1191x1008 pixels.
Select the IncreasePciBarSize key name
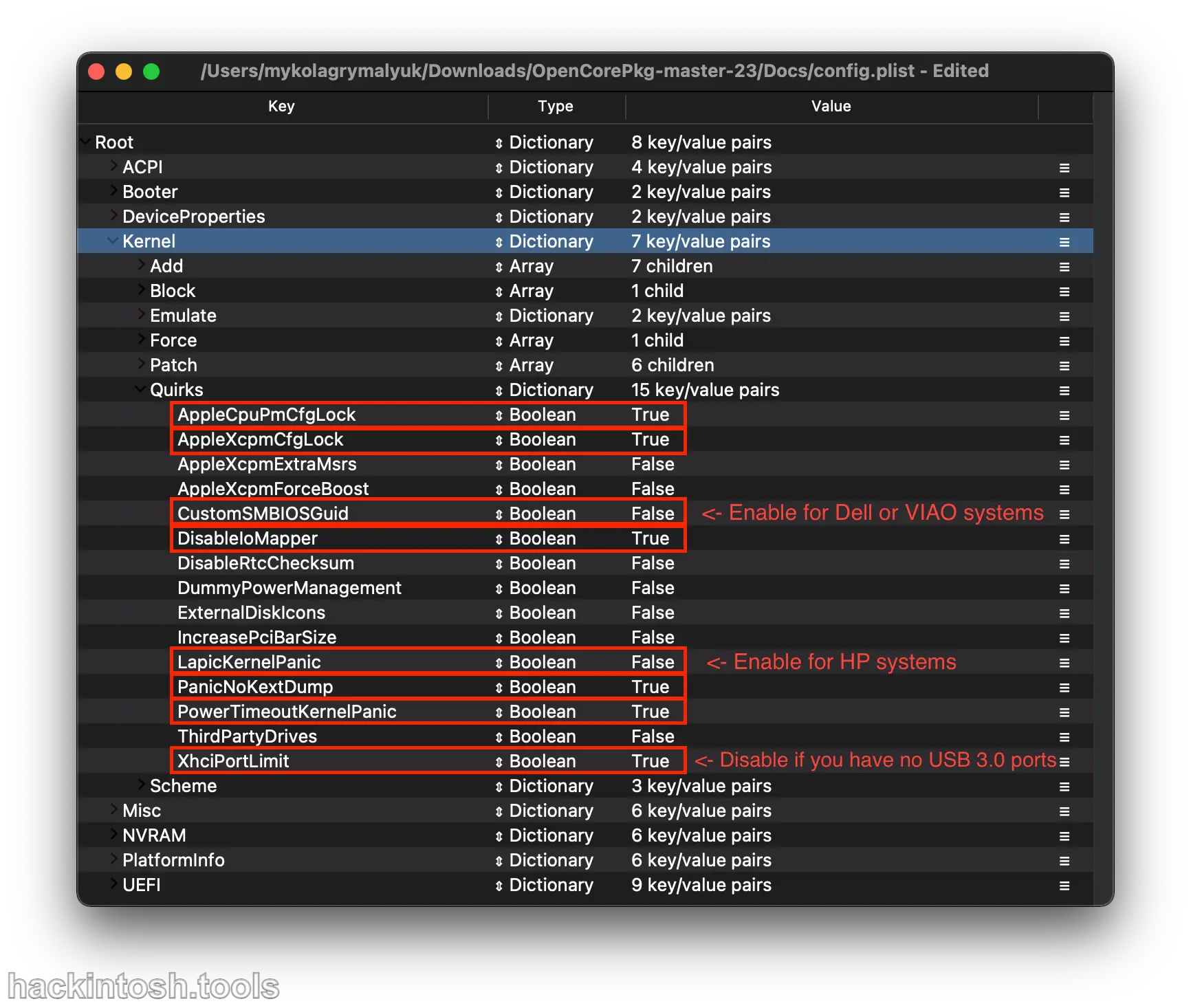pyautogui.click(x=257, y=637)
